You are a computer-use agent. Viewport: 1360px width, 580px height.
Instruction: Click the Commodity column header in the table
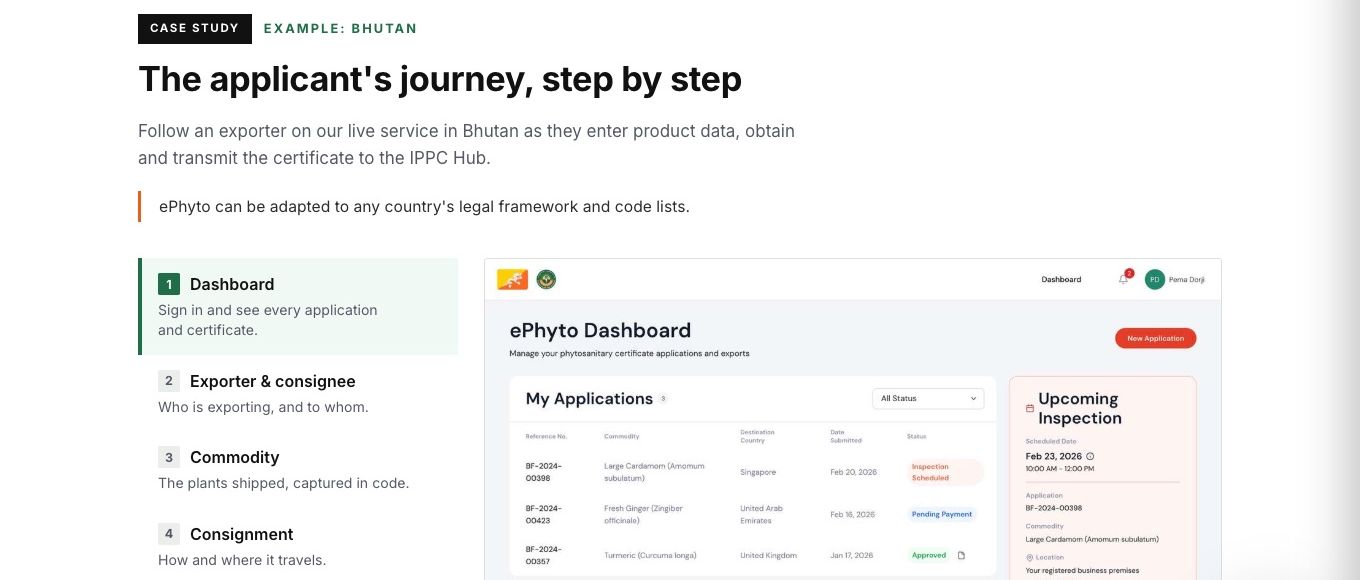pos(621,436)
